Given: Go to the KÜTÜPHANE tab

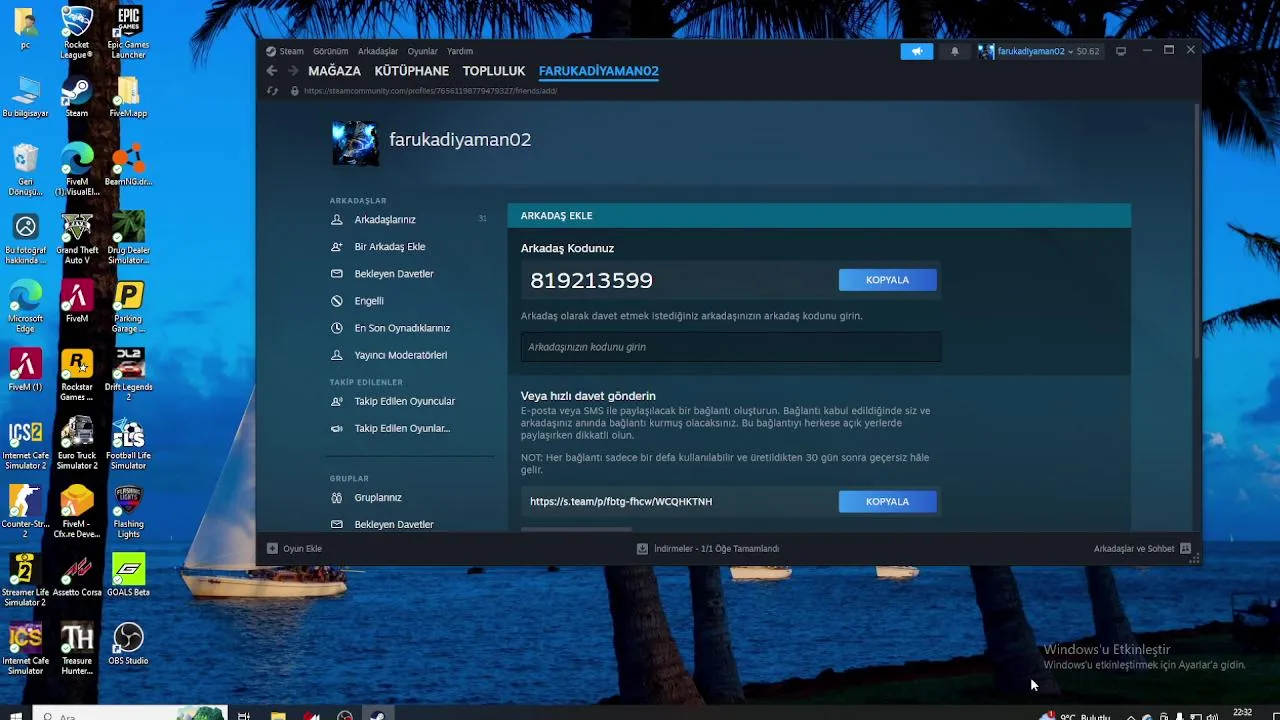Looking at the screenshot, I should click(x=411, y=71).
